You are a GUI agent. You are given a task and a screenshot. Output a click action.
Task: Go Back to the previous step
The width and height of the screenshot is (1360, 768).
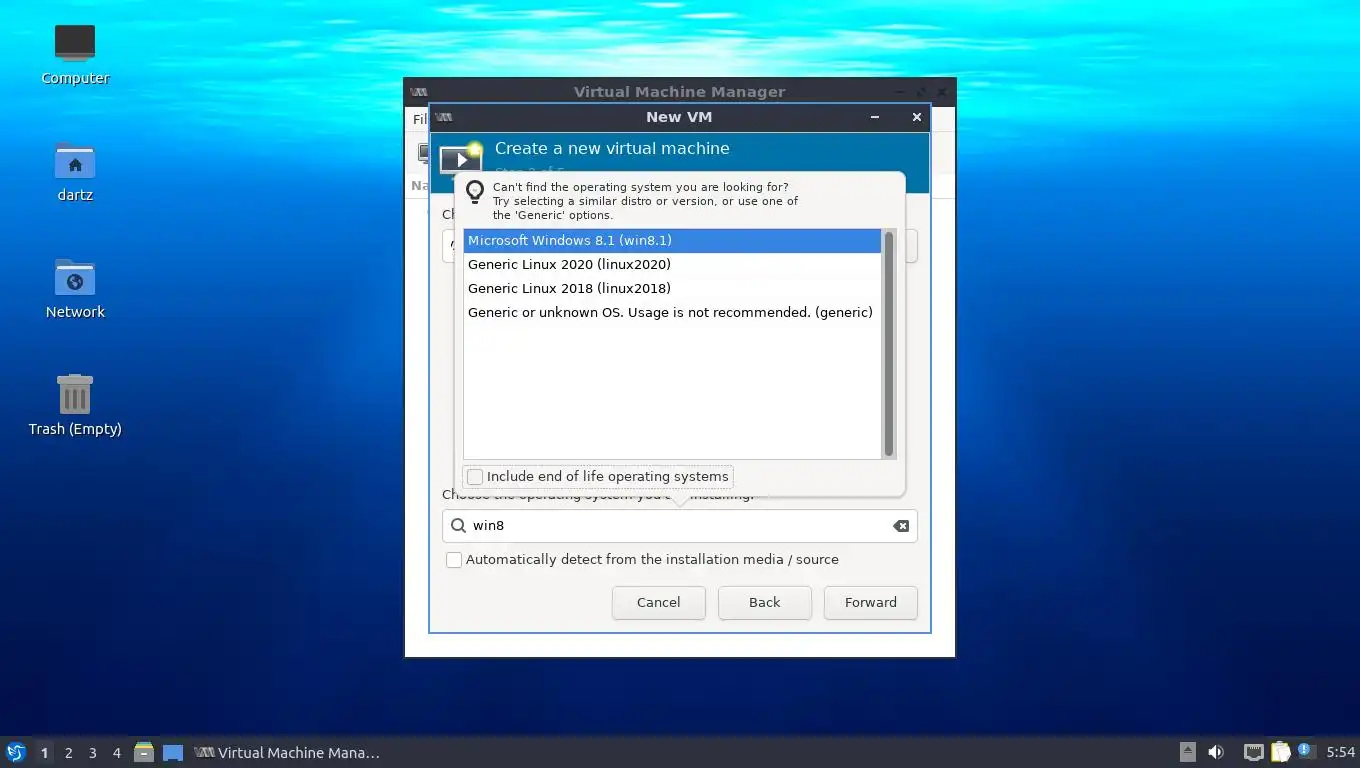click(x=765, y=603)
